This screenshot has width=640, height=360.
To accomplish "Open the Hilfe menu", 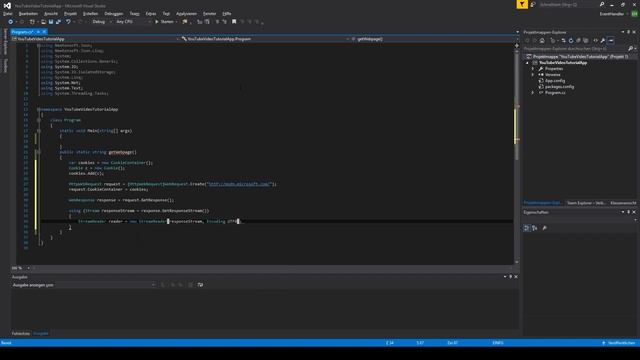I will (x=227, y=13).
